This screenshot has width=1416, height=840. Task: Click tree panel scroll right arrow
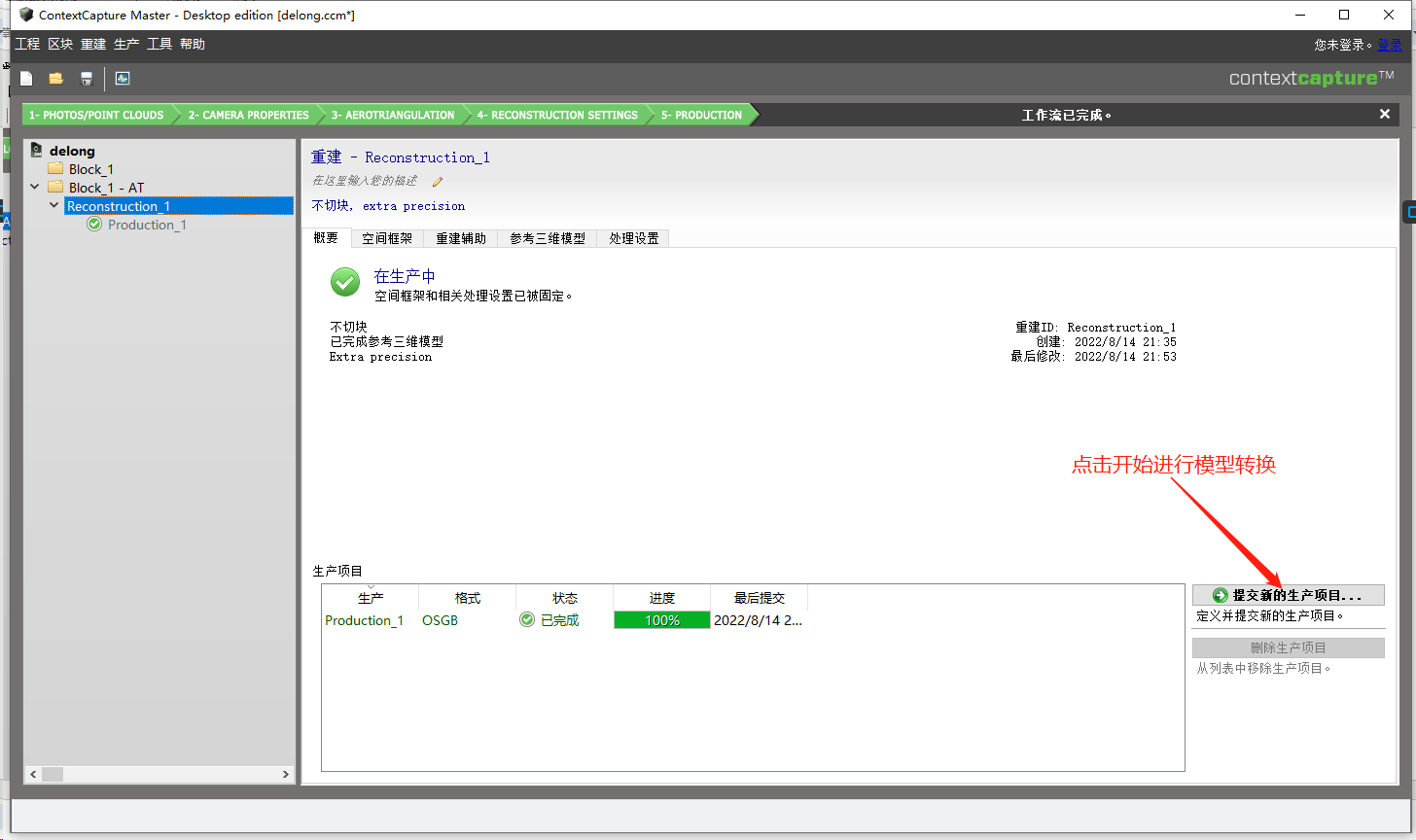point(286,775)
